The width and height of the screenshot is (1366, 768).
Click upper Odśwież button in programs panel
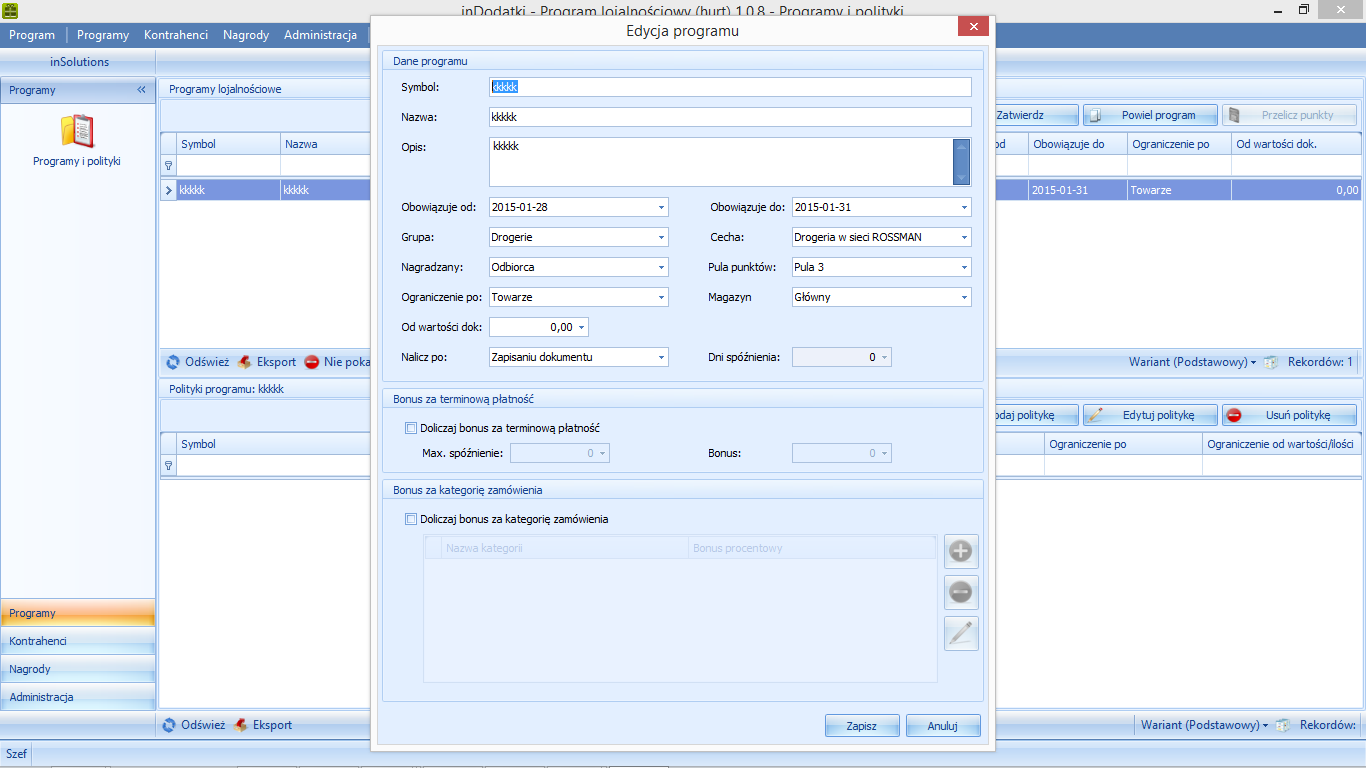pos(197,362)
